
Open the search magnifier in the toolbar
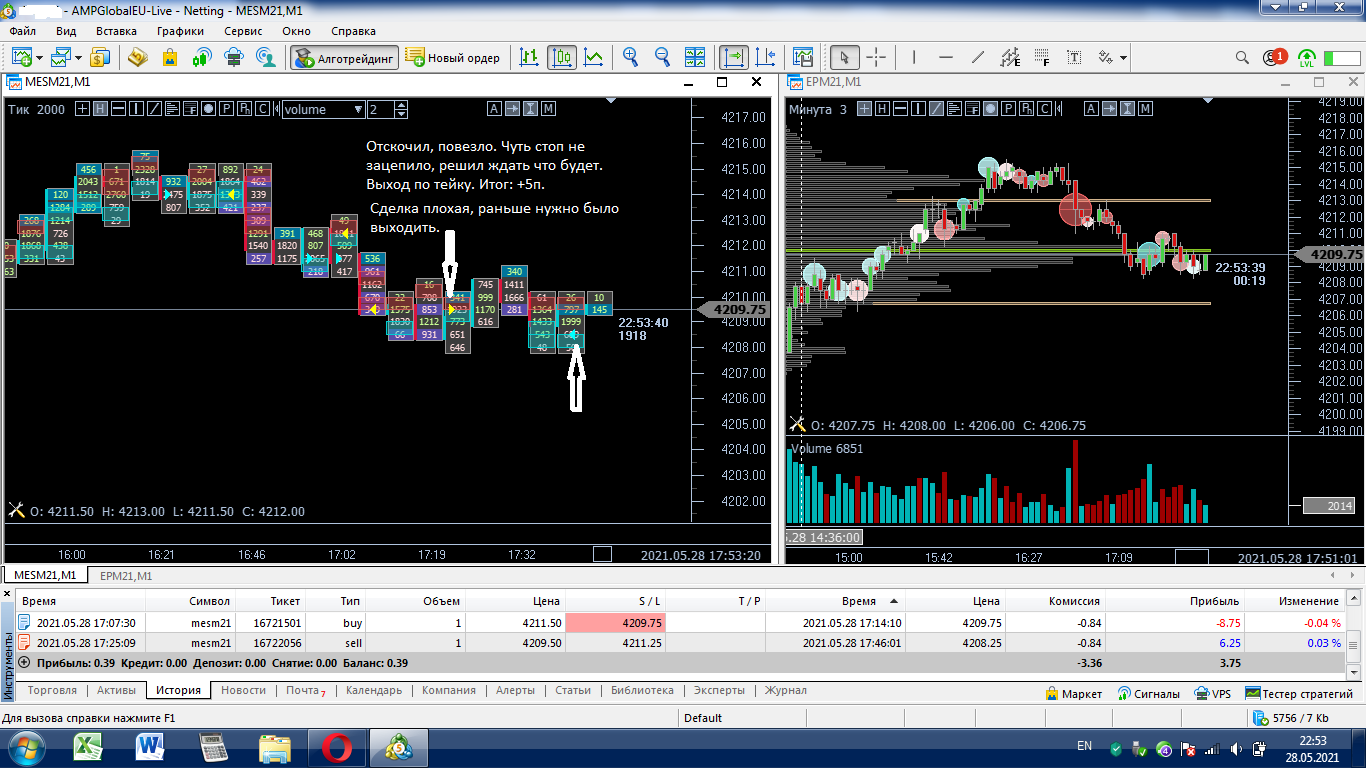coord(1242,57)
